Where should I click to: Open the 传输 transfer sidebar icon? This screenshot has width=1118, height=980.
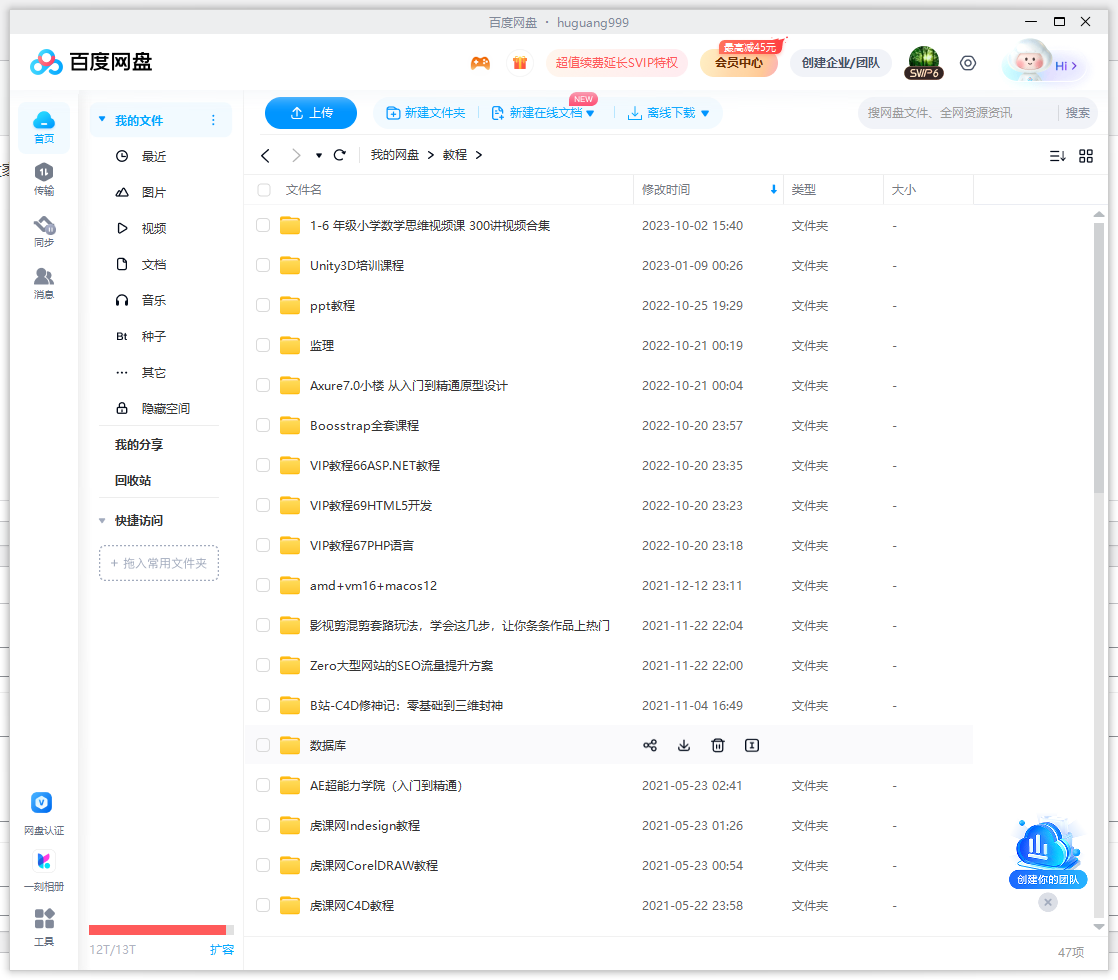[43, 179]
